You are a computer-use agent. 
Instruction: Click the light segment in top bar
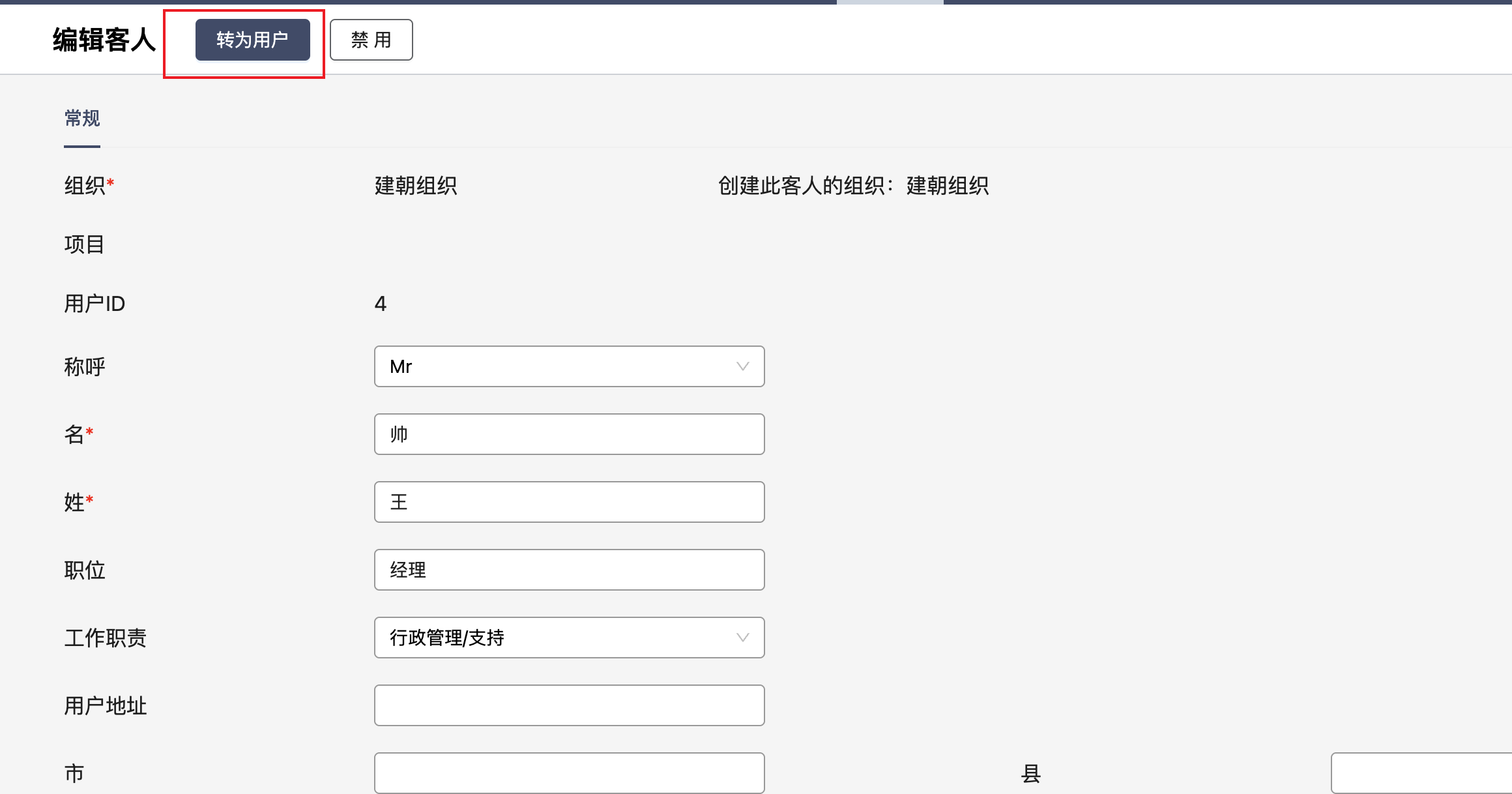(890, 2)
